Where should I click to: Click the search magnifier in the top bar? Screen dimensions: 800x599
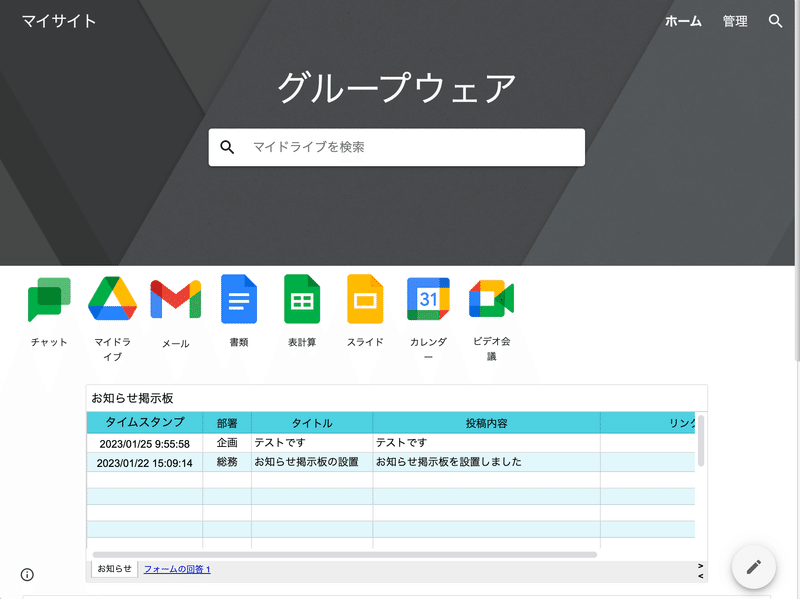point(776,20)
